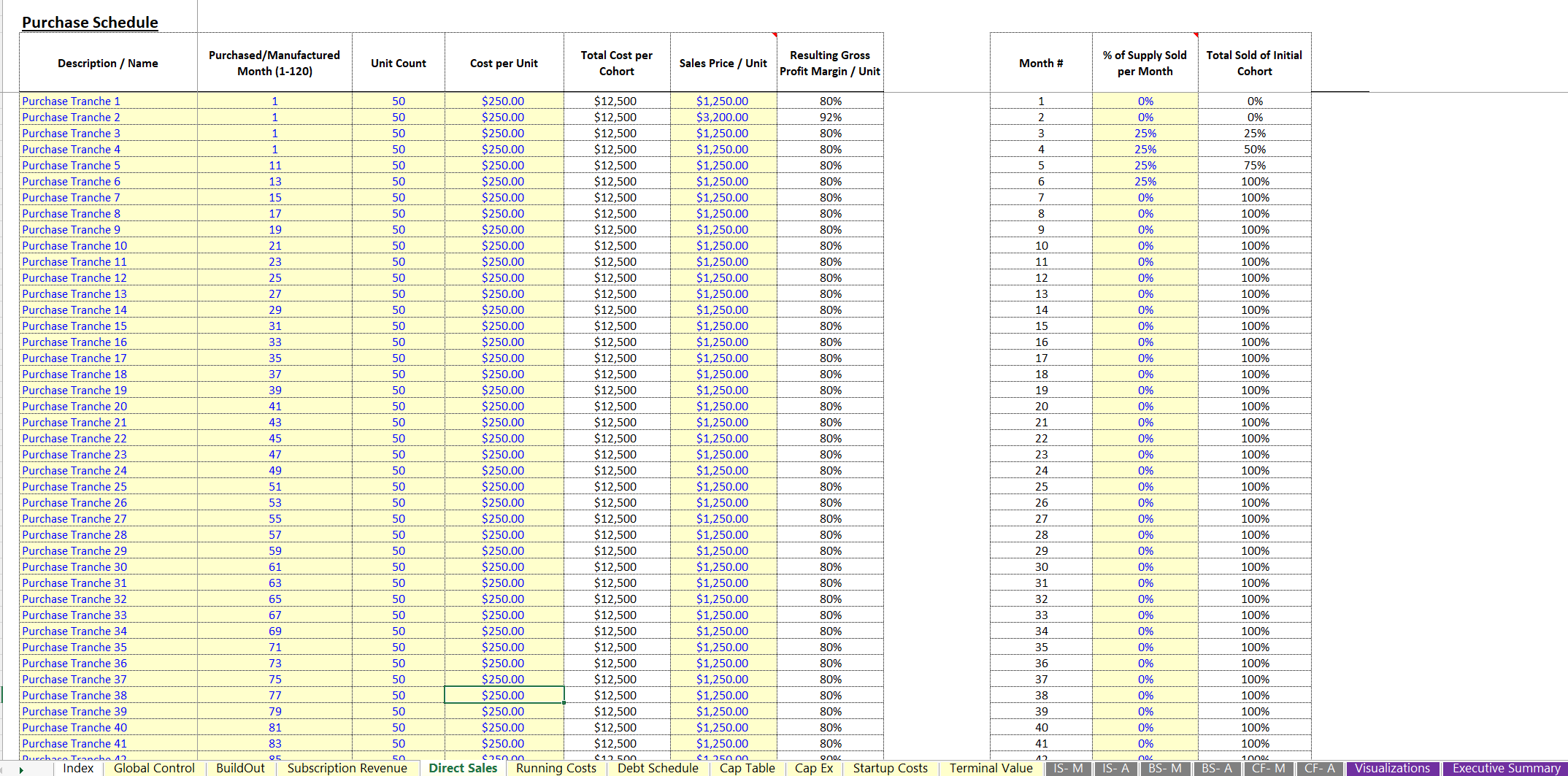Click the comment indicator on Sales Price header

click(774, 35)
